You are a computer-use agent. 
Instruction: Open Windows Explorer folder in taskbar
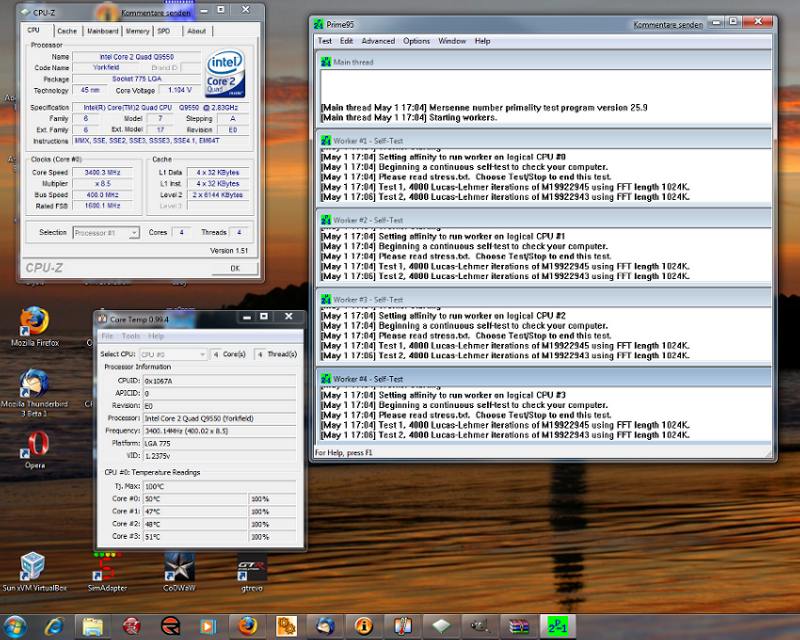pyautogui.click(x=93, y=626)
